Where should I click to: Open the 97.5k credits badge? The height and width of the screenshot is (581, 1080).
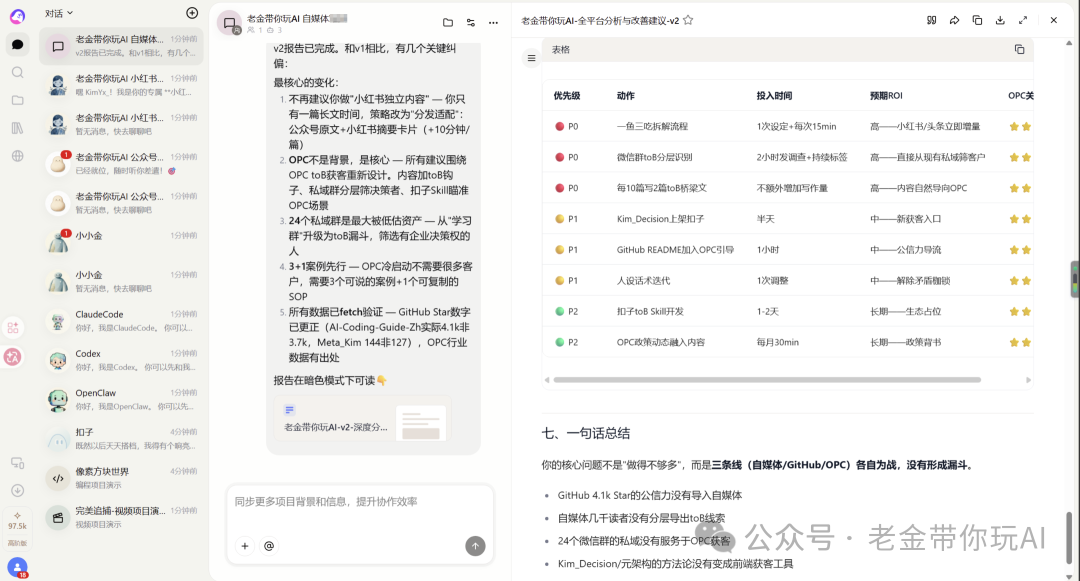pyautogui.click(x=17, y=527)
